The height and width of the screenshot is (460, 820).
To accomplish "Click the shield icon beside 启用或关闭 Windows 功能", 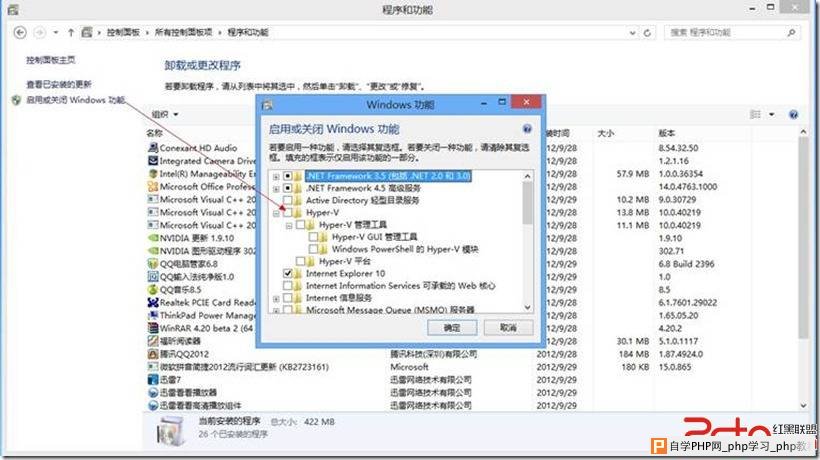I will (x=16, y=100).
